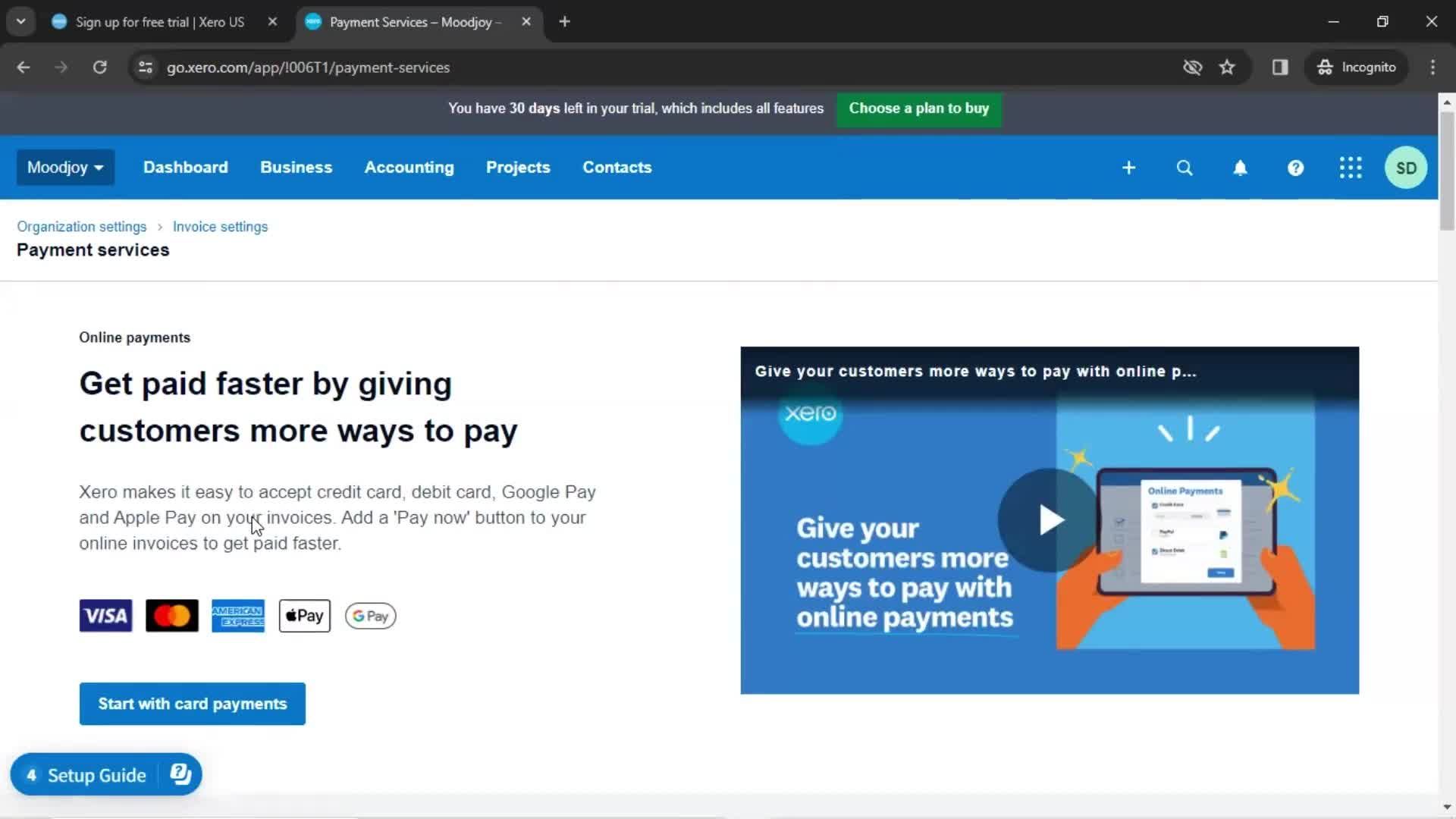Click the Xero logo in the video
The height and width of the screenshot is (819, 1456).
click(810, 413)
